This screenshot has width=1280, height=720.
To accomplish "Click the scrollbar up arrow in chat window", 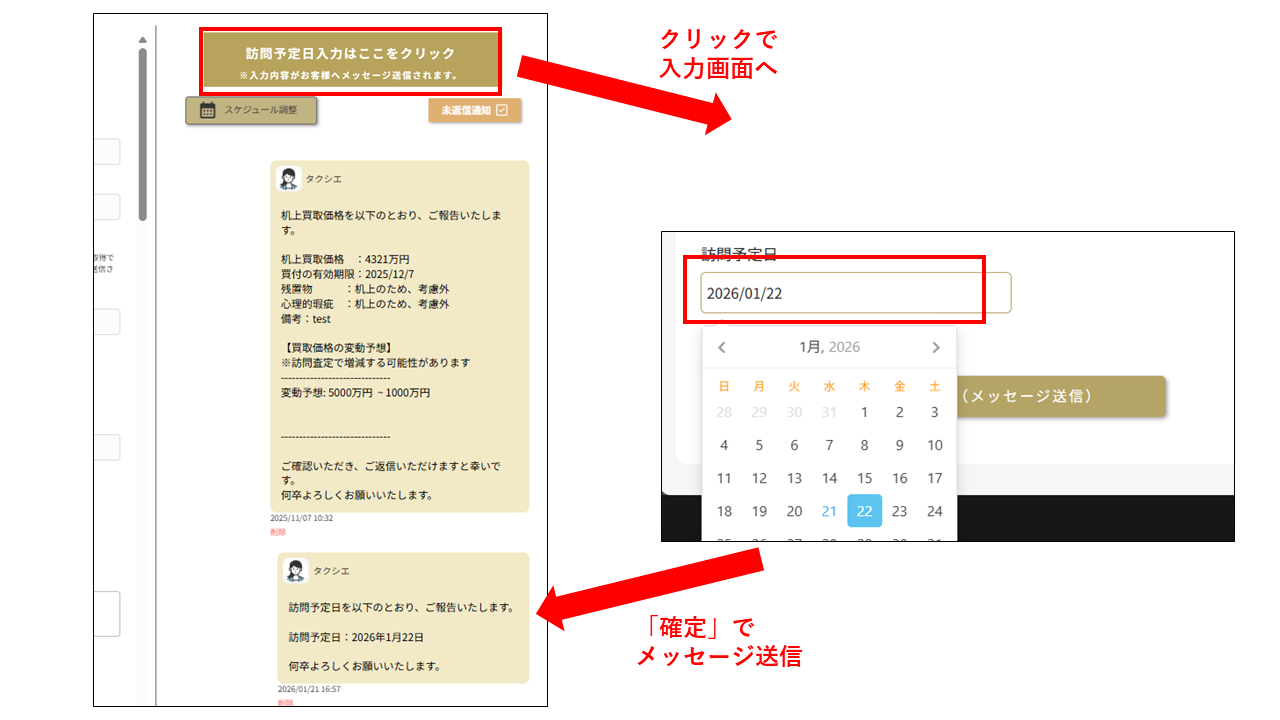I will tap(142, 40).
